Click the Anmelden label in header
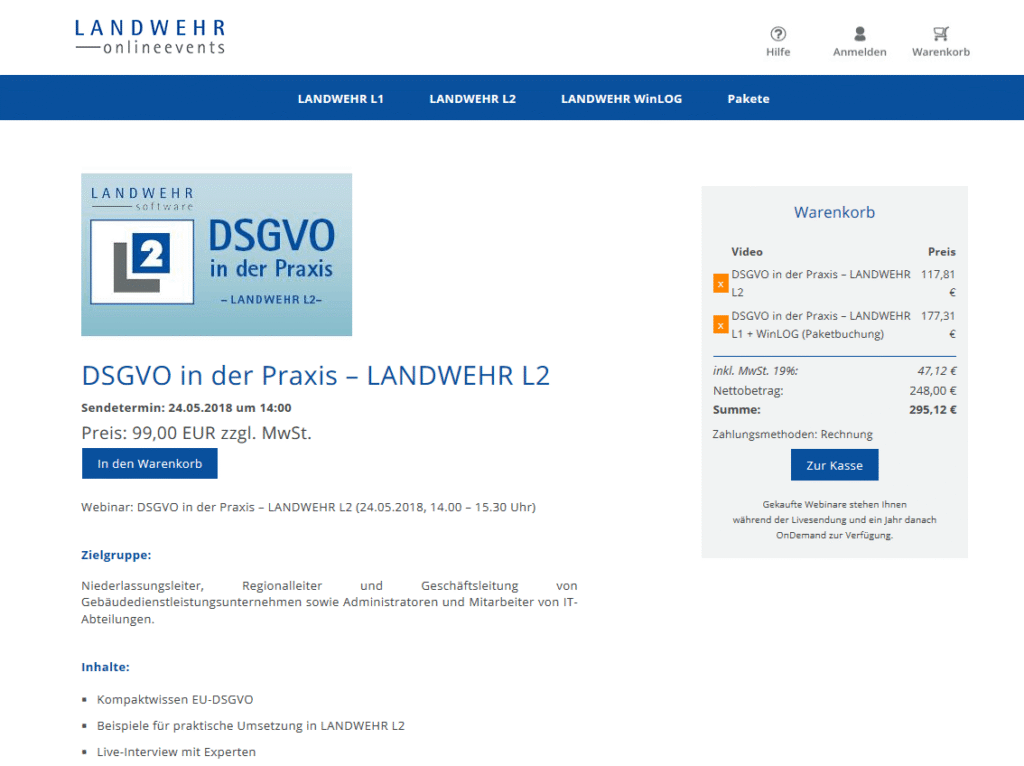 [859, 52]
